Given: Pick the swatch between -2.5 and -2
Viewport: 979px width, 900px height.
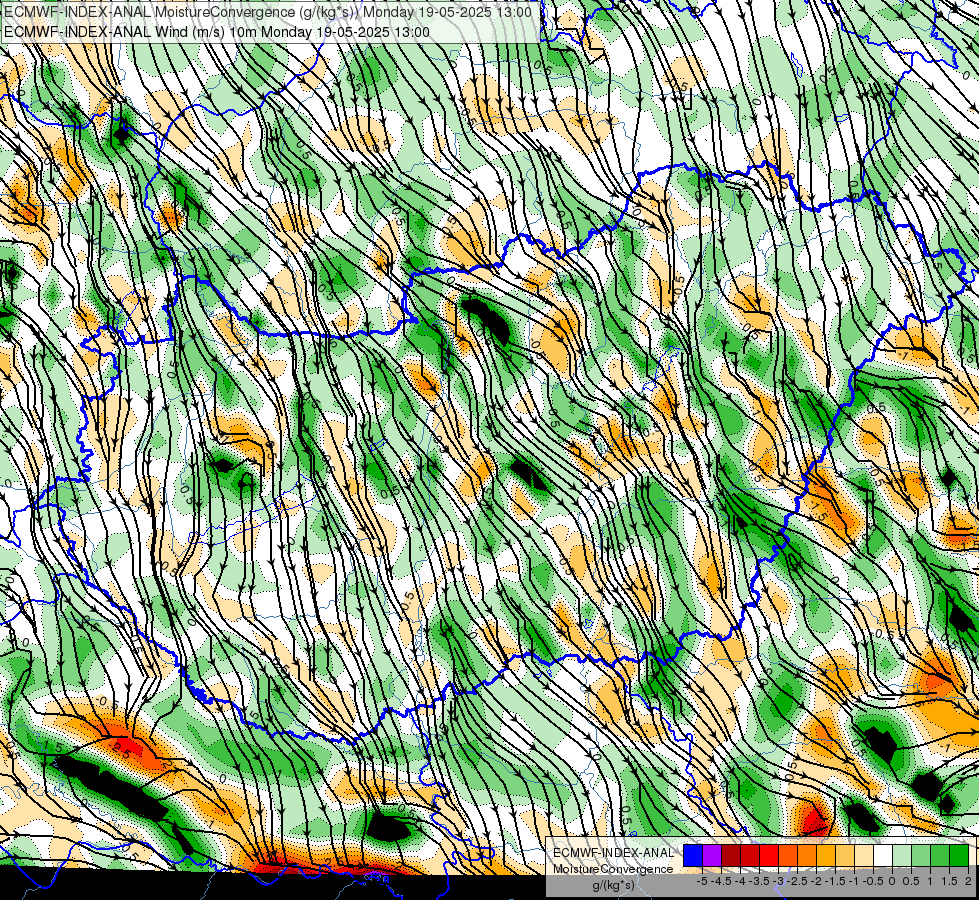Looking at the screenshot, I should click(807, 855).
